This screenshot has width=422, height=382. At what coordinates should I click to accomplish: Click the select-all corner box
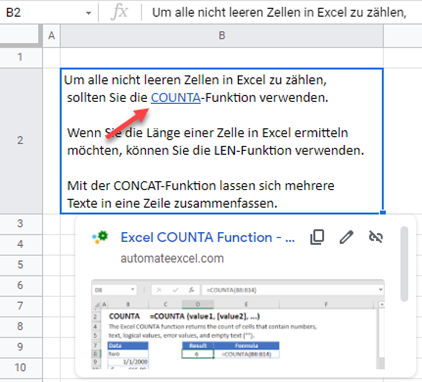tap(21, 35)
